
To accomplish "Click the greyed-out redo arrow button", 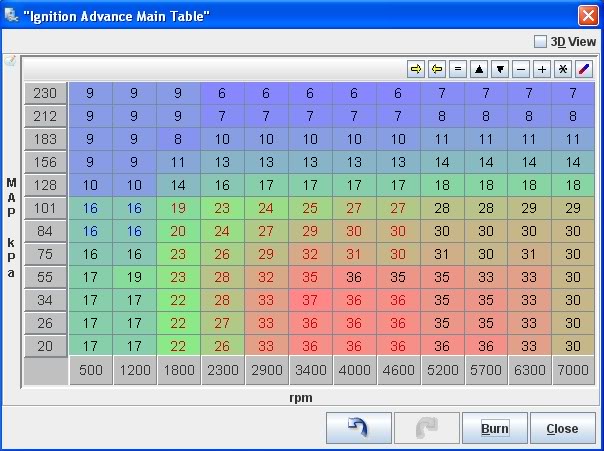I will click(427, 428).
